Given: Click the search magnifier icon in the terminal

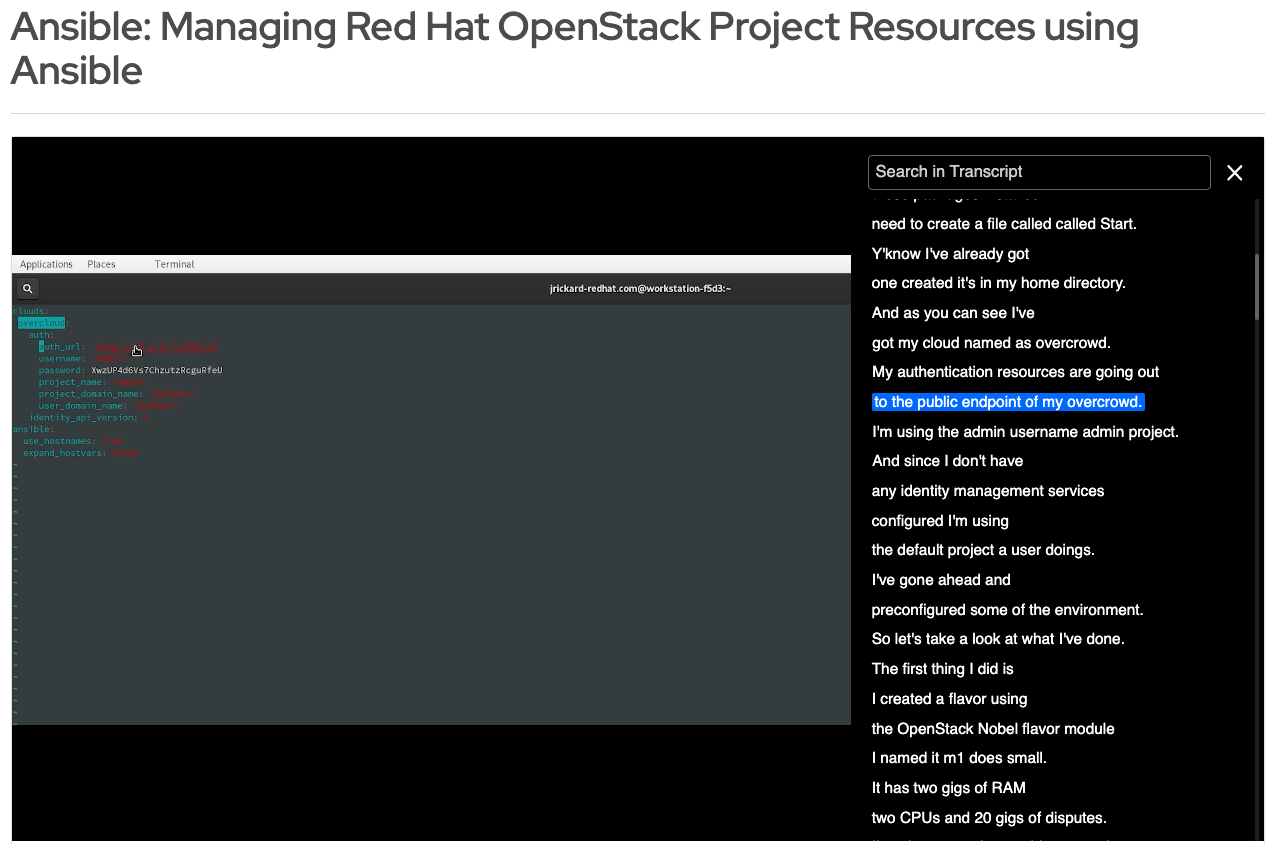Looking at the screenshot, I should [x=27, y=288].
